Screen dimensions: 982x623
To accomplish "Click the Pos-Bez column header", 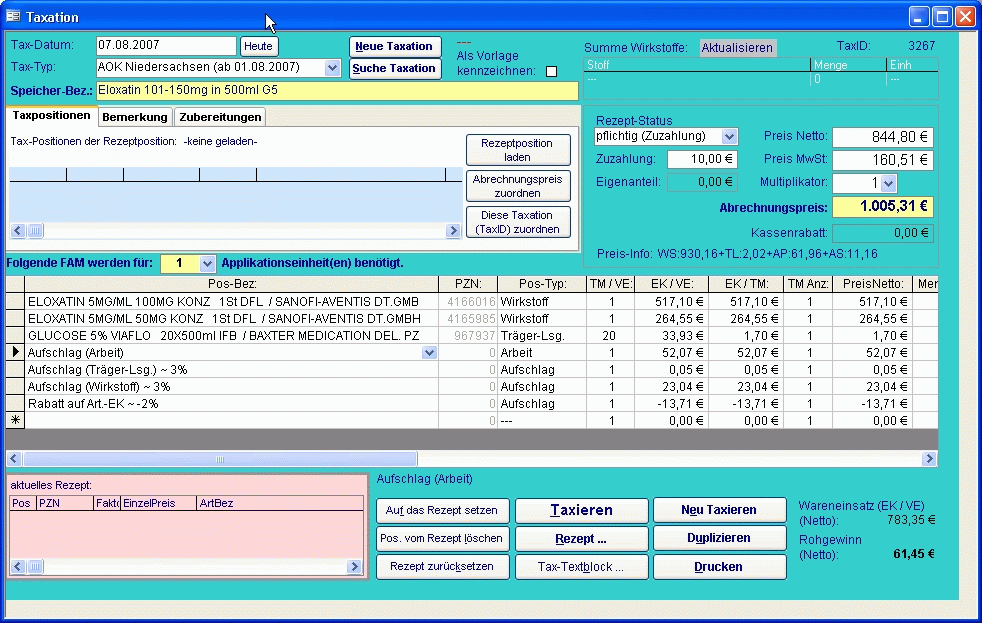I will coord(232,284).
